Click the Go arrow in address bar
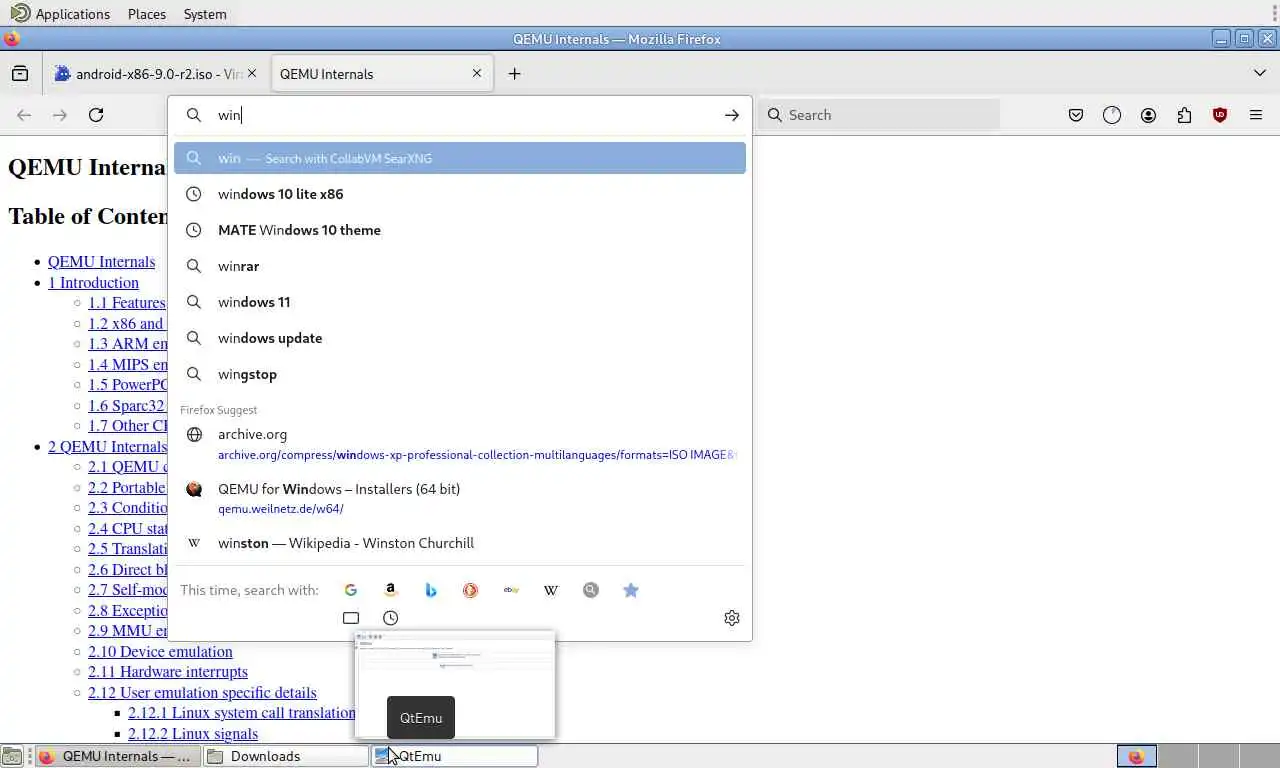The image size is (1280, 768). coord(732,115)
